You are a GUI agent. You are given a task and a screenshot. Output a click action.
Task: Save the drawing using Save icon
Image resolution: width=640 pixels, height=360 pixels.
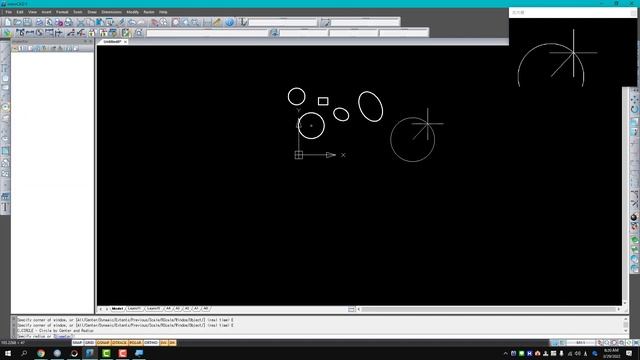pos(27,22)
